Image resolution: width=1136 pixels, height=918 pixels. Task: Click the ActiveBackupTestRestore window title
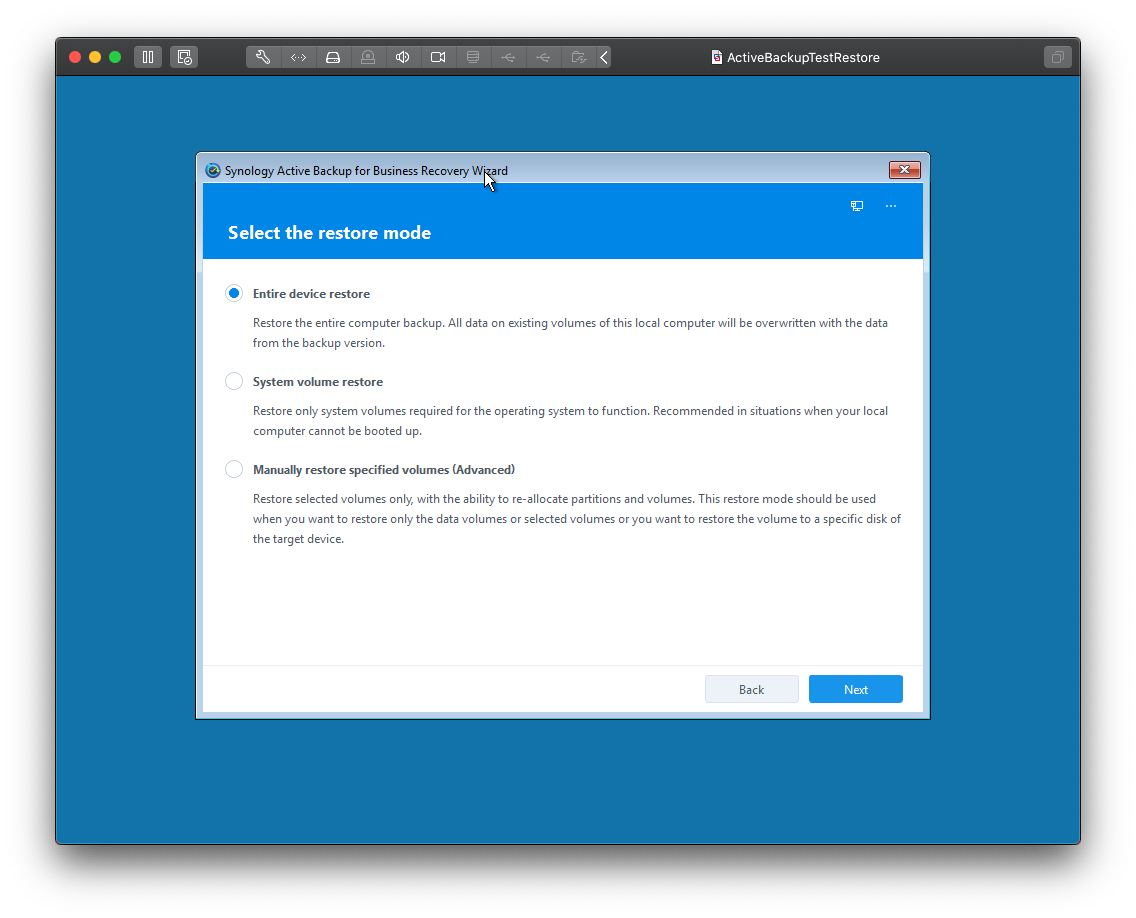pyautogui.click(x=803, y=57)
